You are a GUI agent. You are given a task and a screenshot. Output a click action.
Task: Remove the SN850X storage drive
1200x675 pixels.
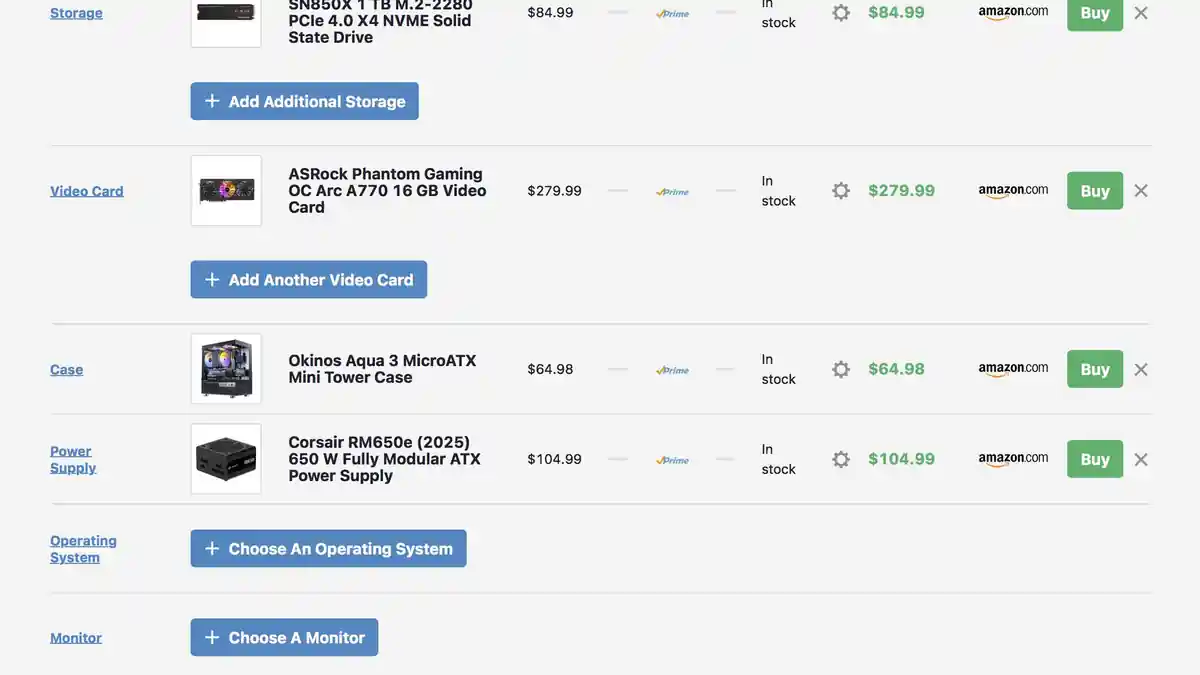coord(1141,13)
